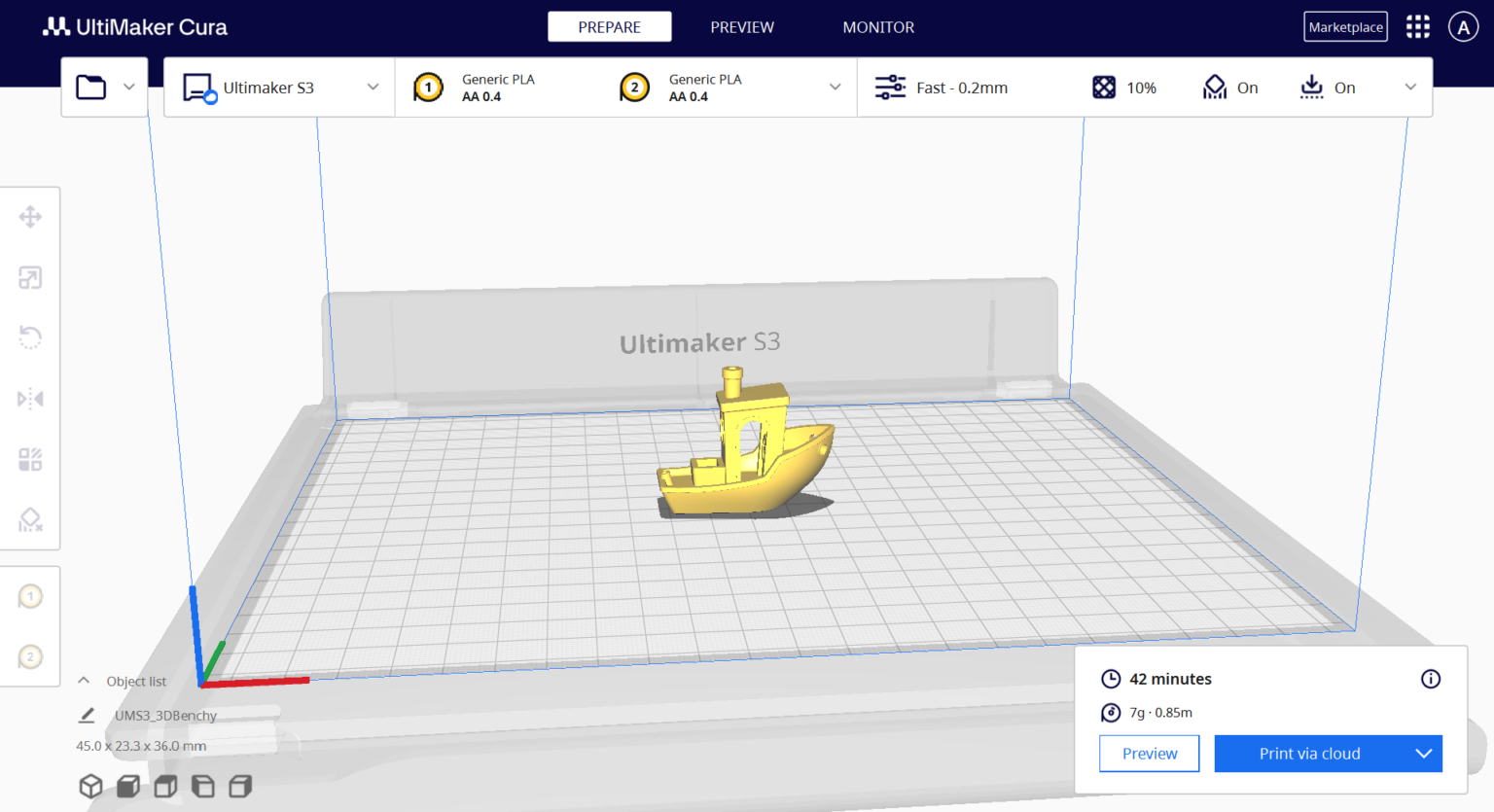Screen dimensions: 1494x812
Task: Click the infill density dice icon
Action: click(x=1103, y=87)
